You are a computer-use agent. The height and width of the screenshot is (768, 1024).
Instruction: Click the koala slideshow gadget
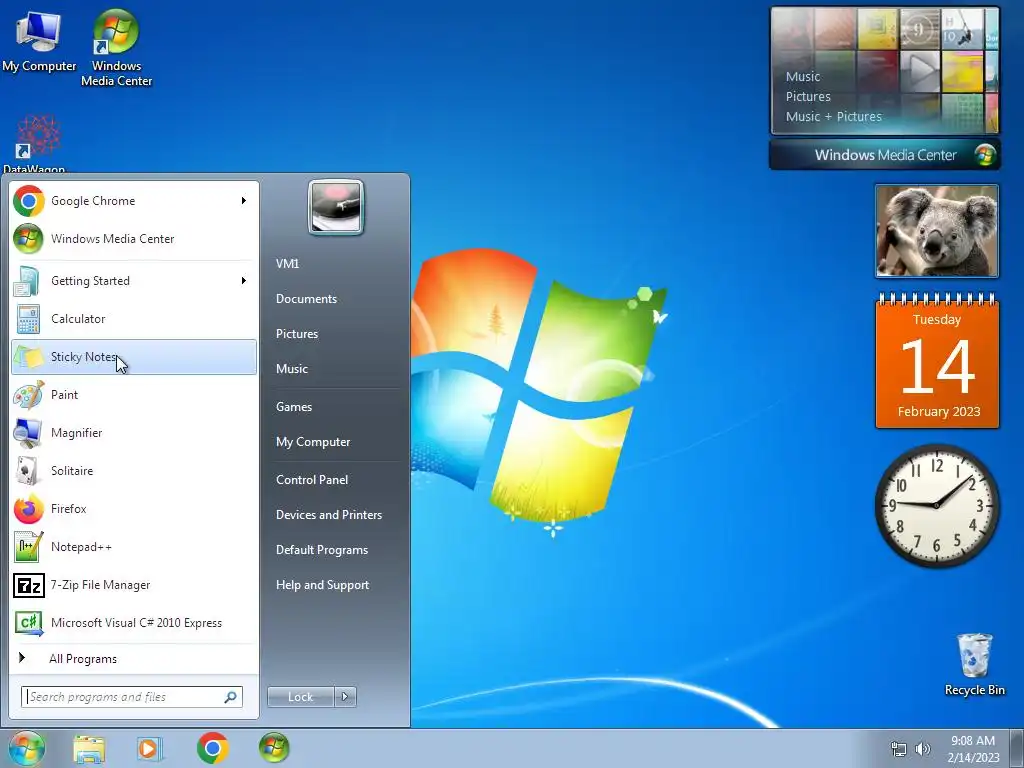point(936,231)
